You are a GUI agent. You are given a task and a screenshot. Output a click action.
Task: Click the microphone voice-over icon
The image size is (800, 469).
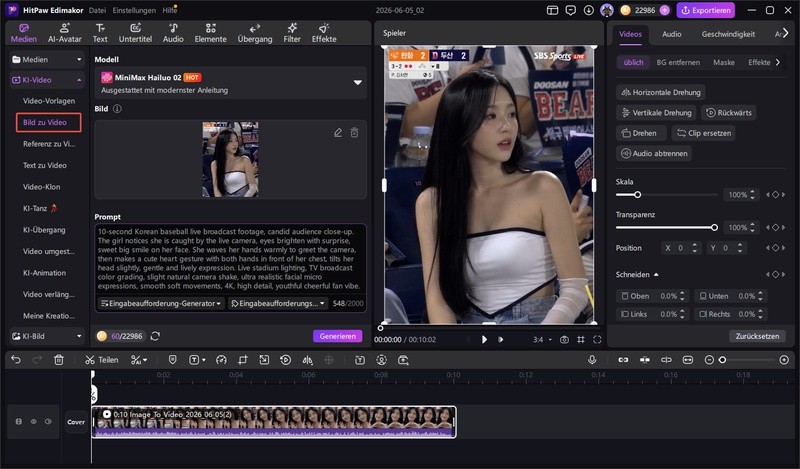tap(592, 360)
